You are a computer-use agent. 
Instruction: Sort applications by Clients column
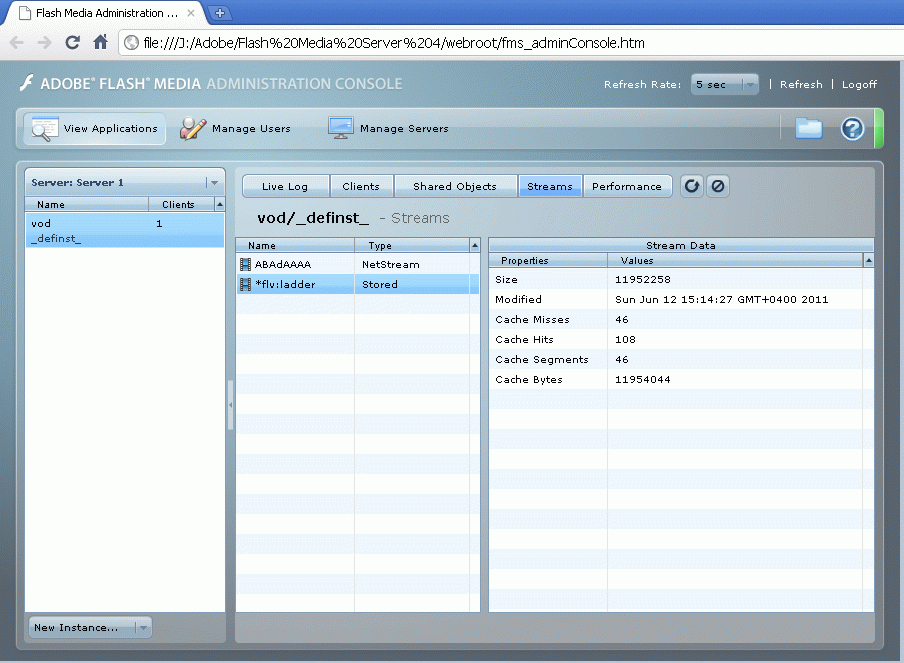(181, 204)
